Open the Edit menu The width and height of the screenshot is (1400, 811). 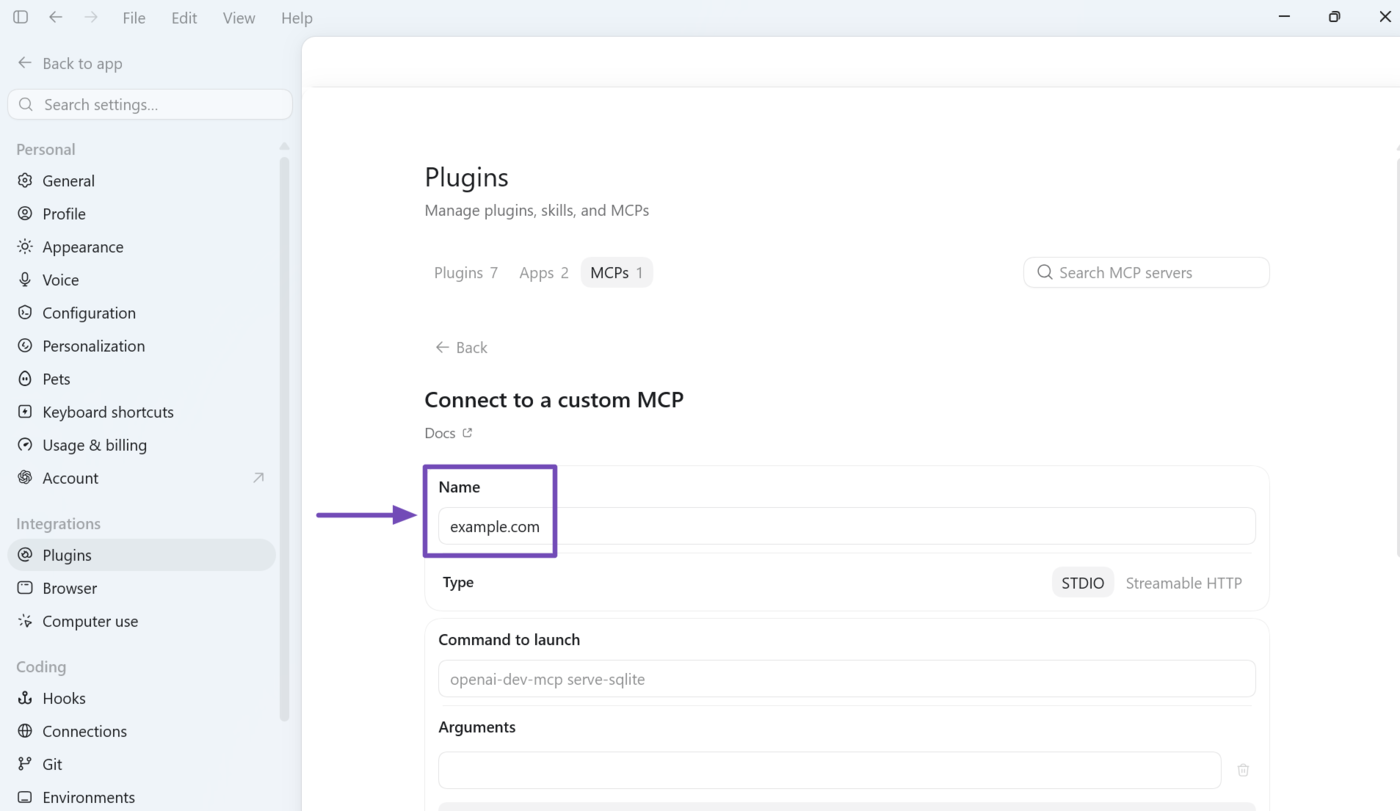[x=184, y=18]
